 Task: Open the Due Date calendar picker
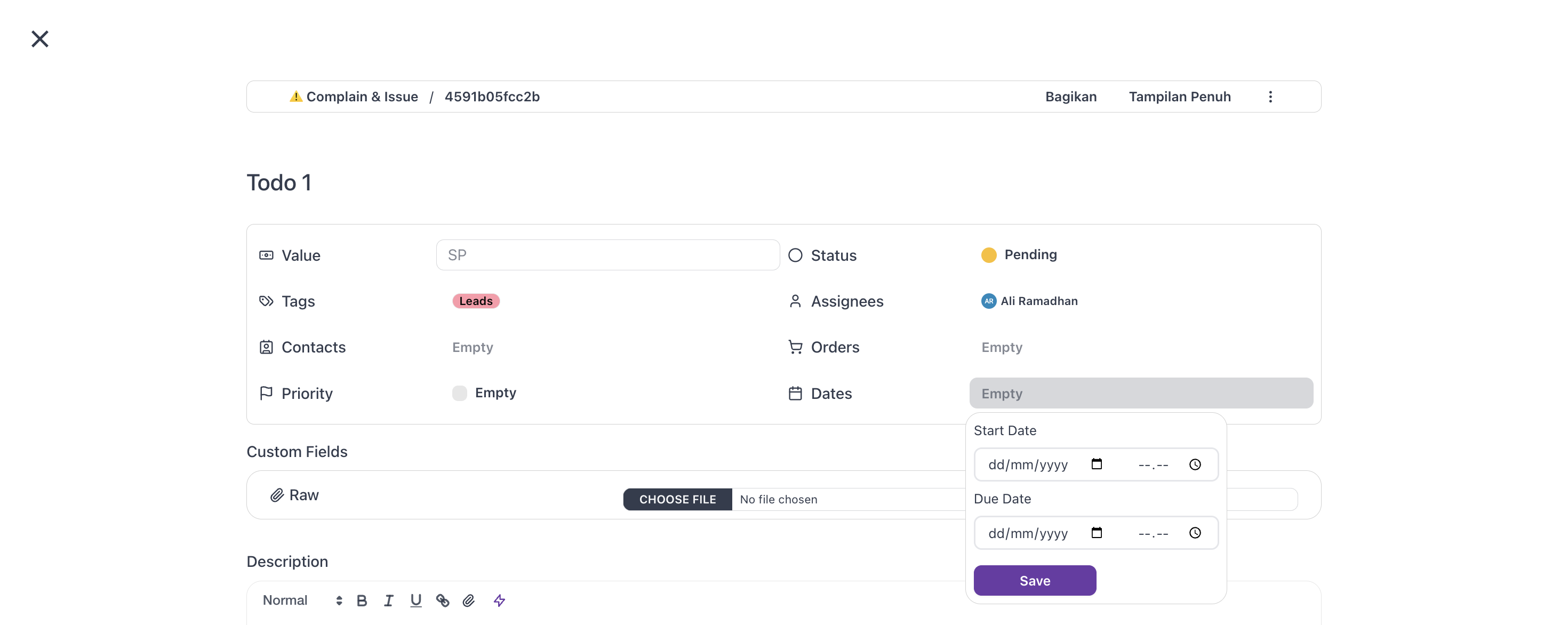[x=1096, y=533]
